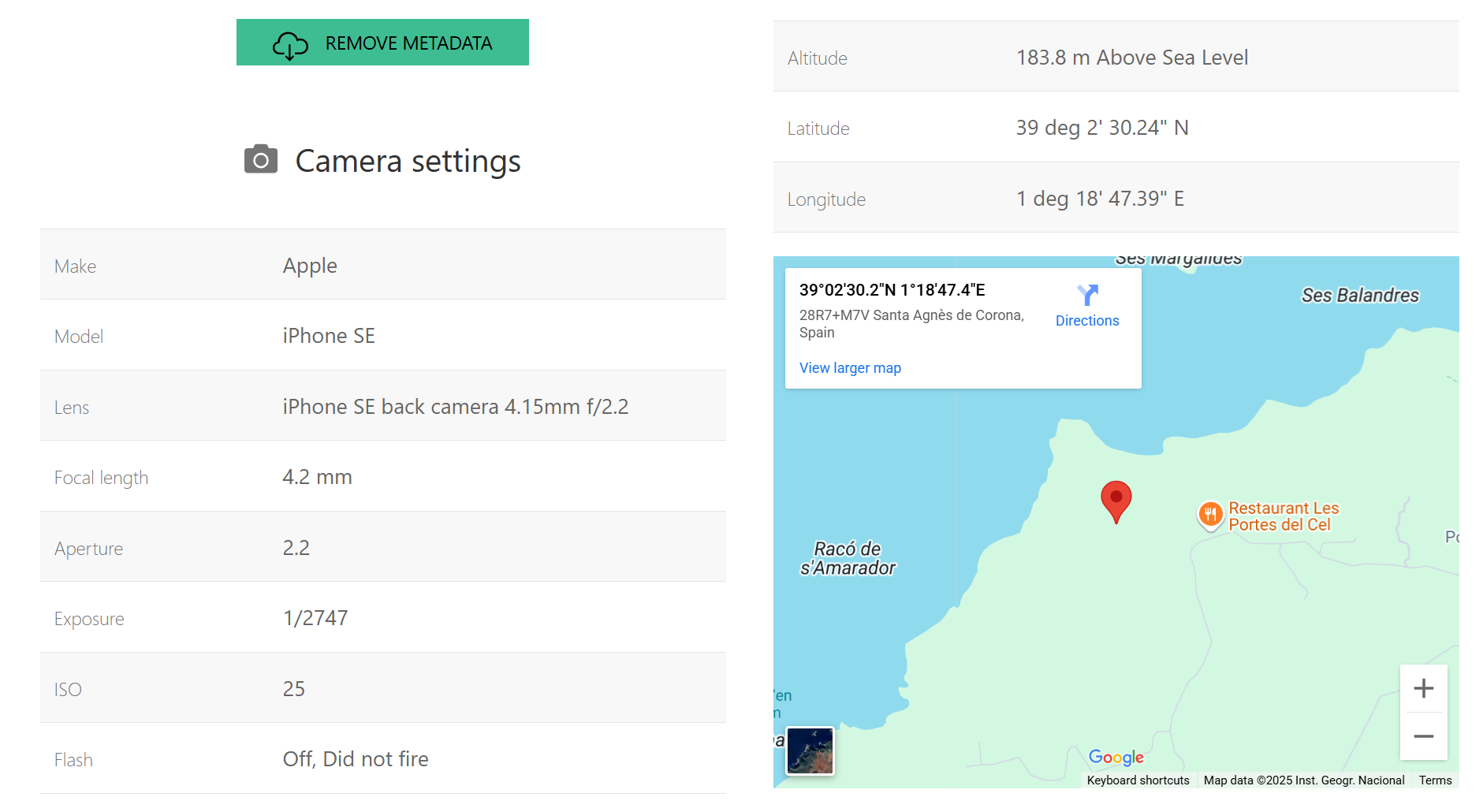Click the Google logo on the map
The width and height of the screenshot is (1483, 812).
[1116, 758]
